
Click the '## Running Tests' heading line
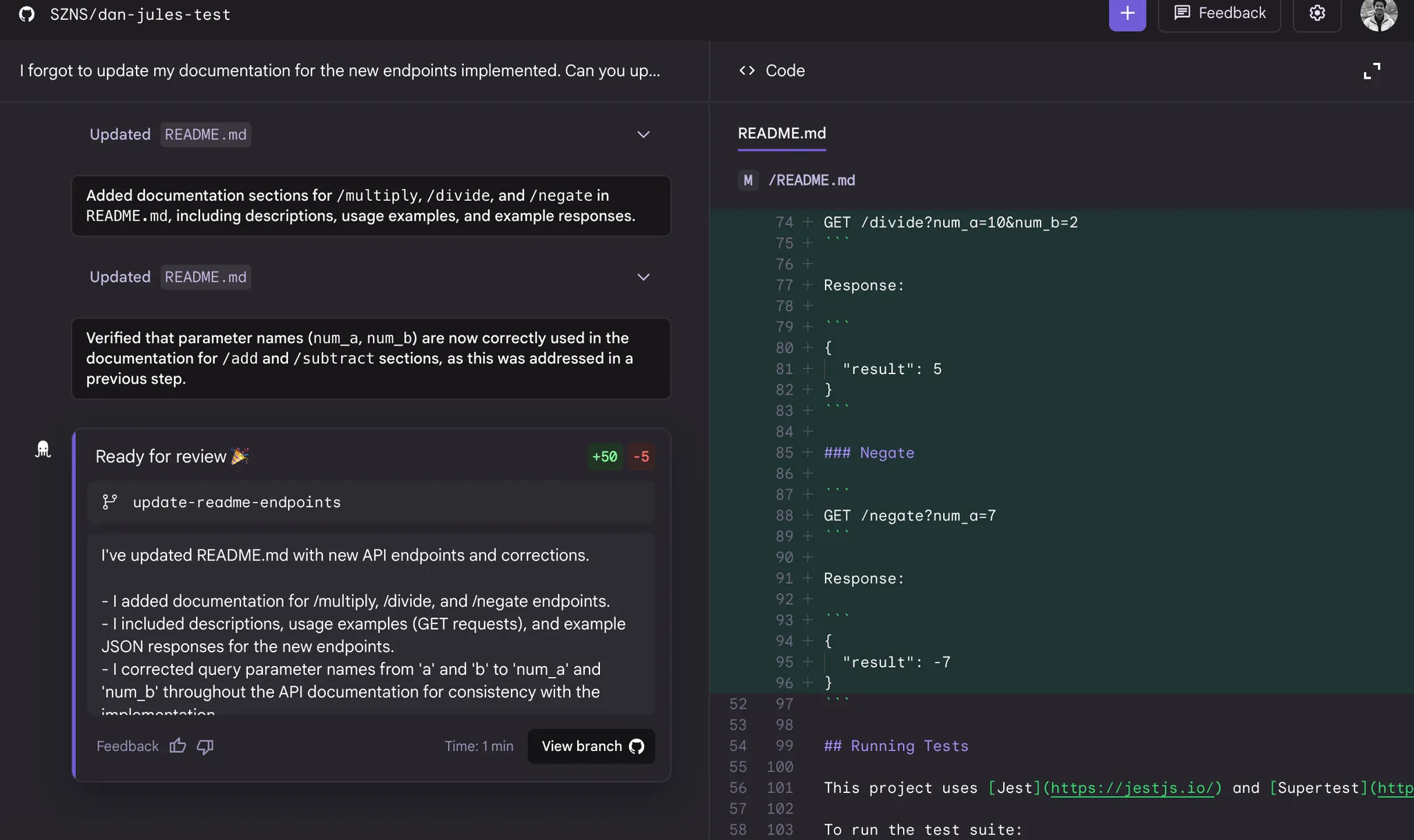(x=895, y=745)
